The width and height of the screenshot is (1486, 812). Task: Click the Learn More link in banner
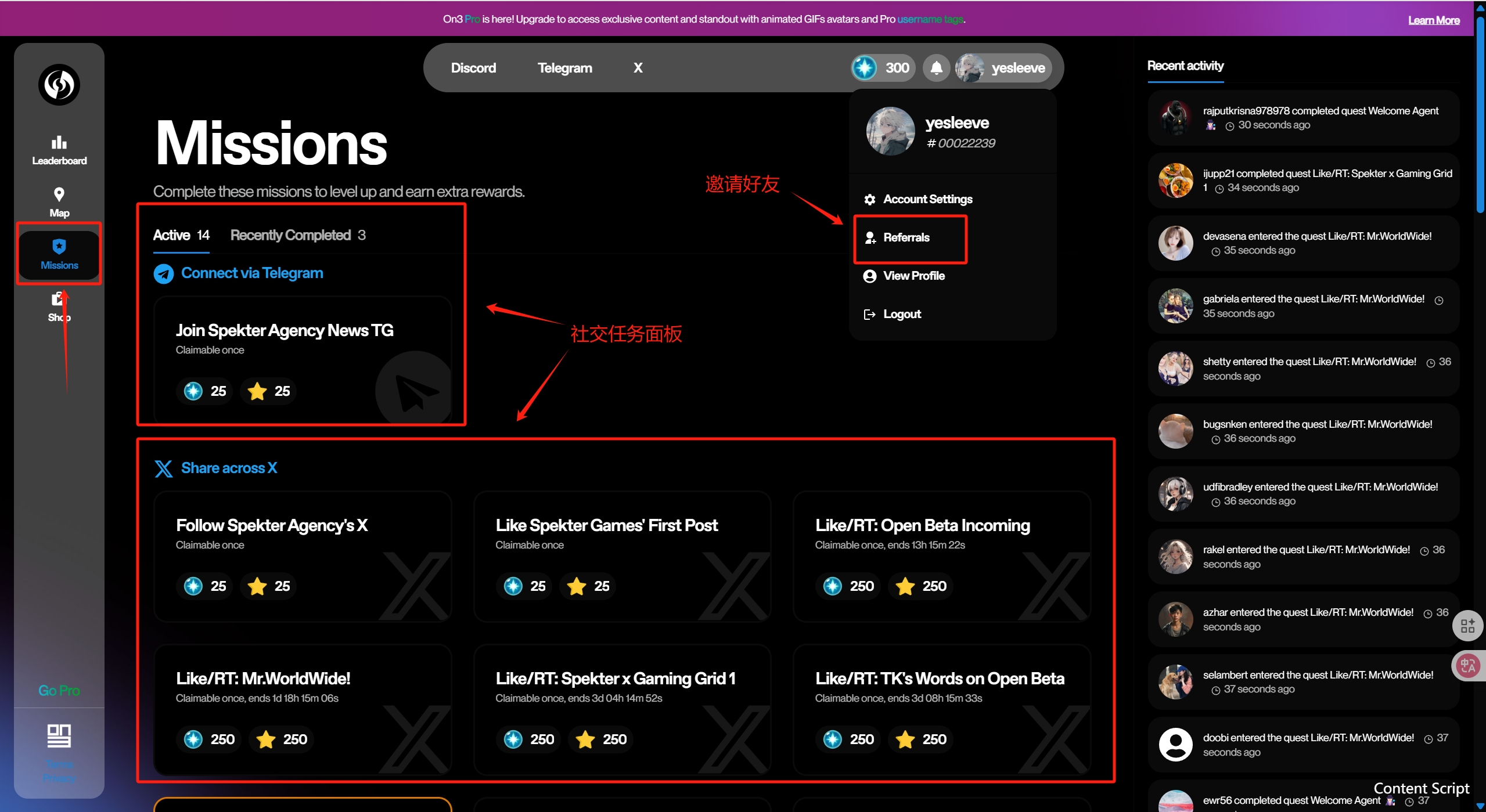[x=1434, y=20]
